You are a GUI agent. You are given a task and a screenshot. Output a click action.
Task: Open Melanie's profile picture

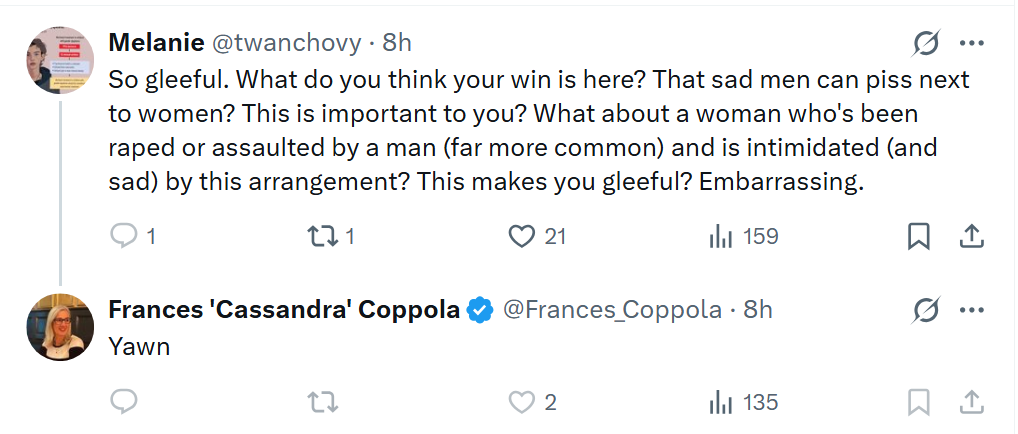pyautogui.click(x=61, y=59)
